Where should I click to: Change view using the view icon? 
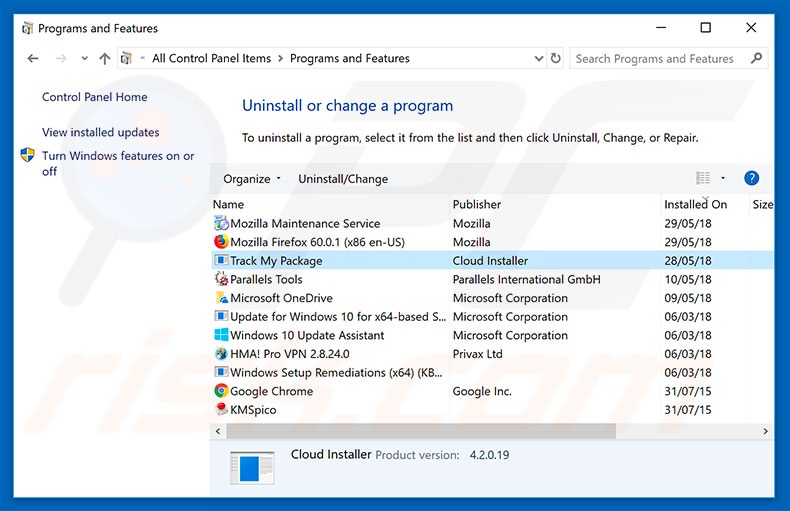point(703,178)
